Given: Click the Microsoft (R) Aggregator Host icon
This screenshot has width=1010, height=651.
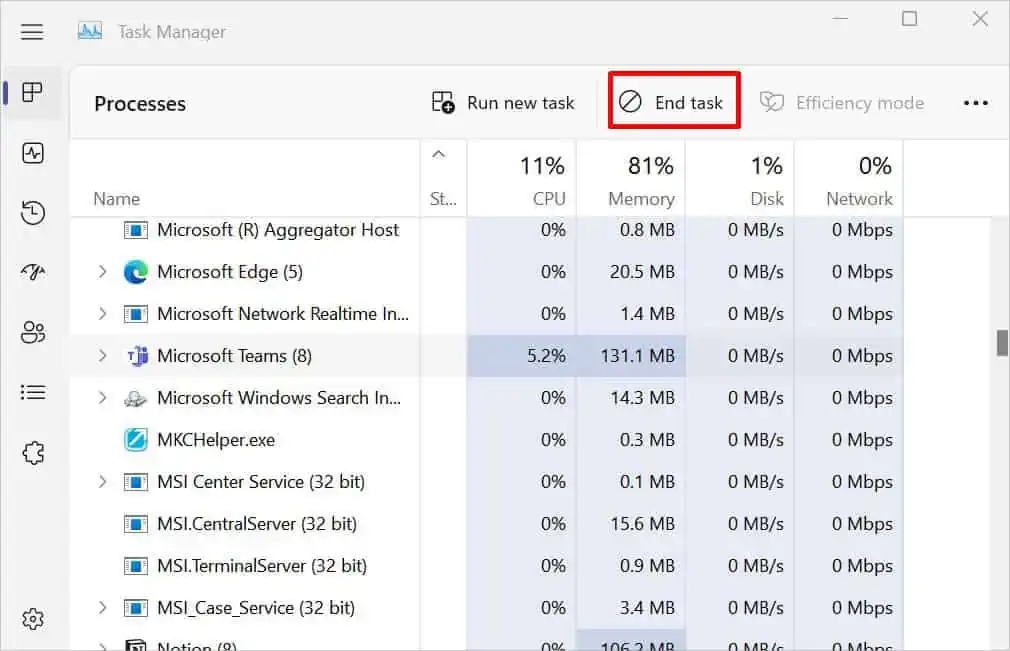Looking at the screenshot, I should [136, 230].
